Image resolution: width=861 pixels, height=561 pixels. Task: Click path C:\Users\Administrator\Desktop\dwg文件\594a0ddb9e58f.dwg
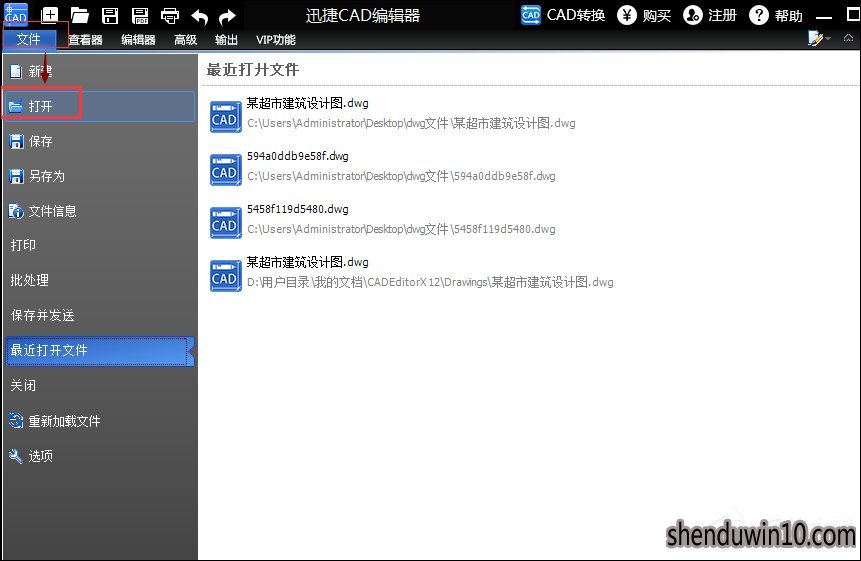click(401, 176)
